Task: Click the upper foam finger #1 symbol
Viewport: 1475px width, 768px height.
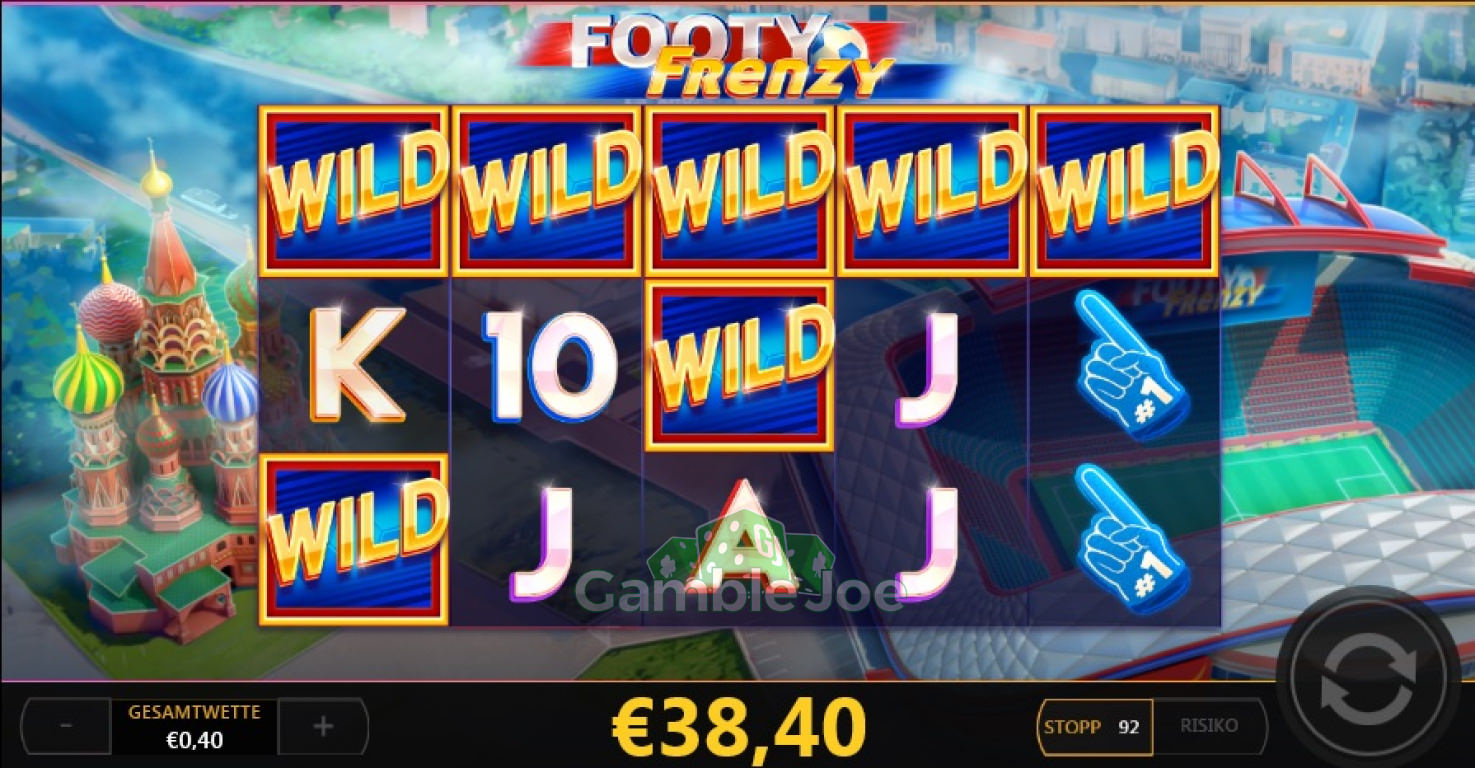Action: 1129,364
